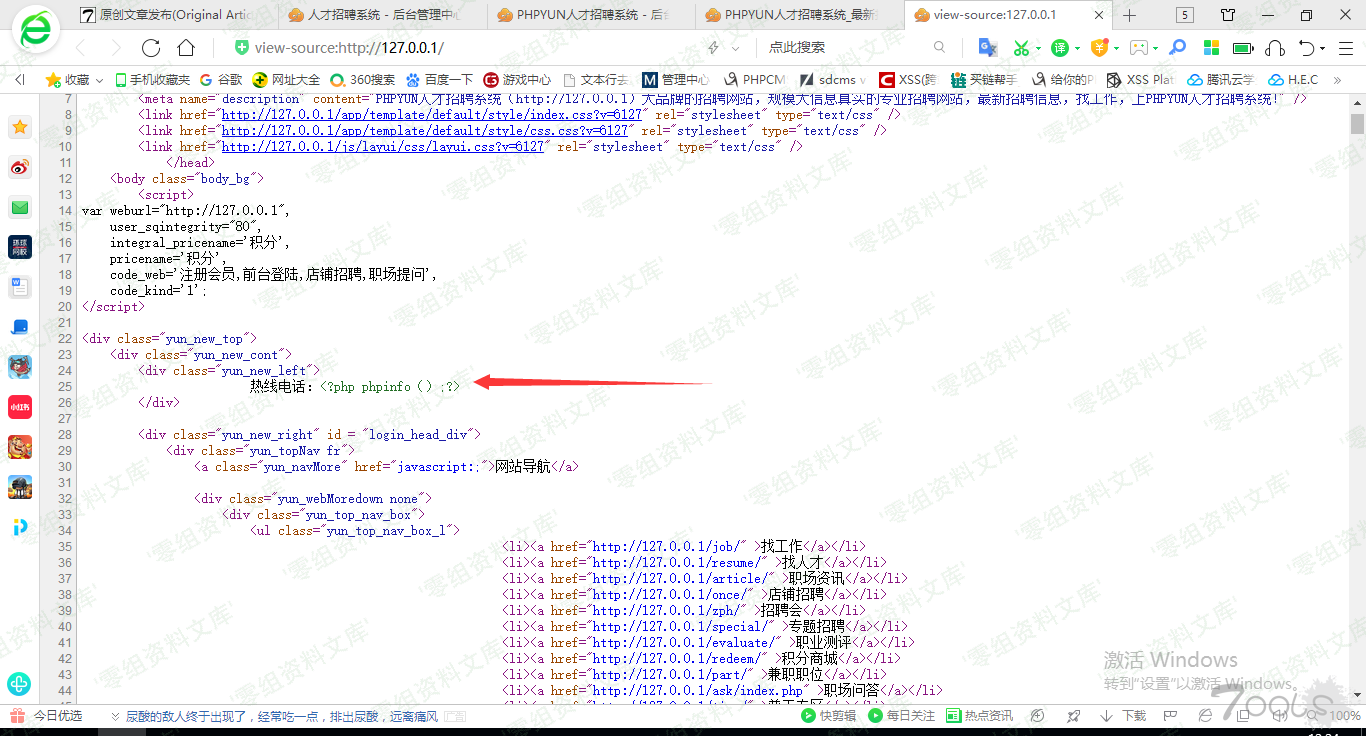Open the green mail sidebar icon
Screen dimensions: 1366x736
(20, 207)
